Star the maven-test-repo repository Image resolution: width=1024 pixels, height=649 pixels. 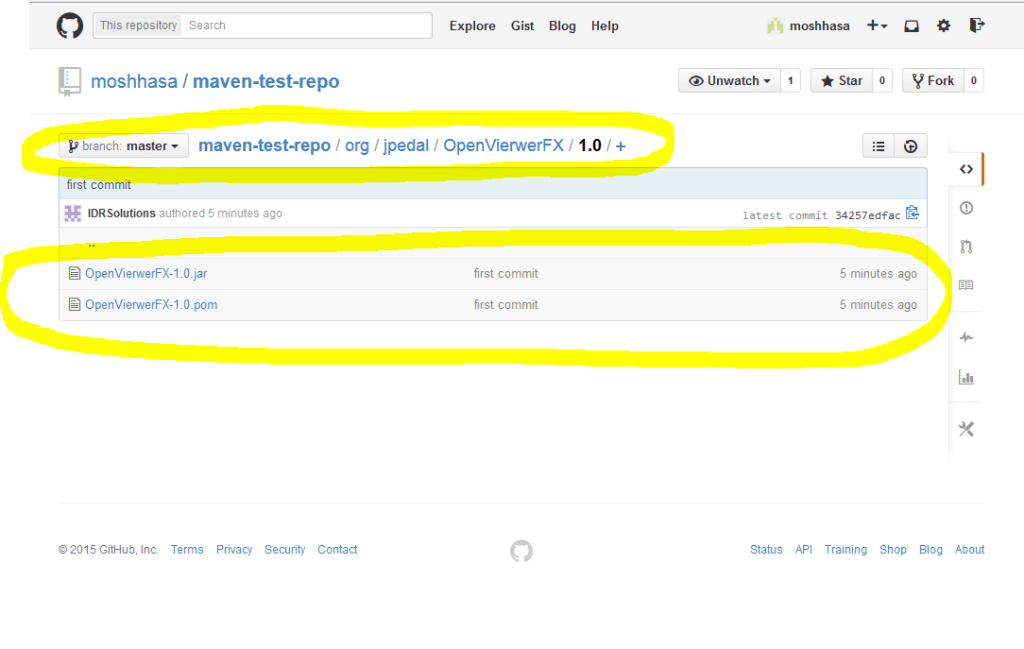pos(844,80)
